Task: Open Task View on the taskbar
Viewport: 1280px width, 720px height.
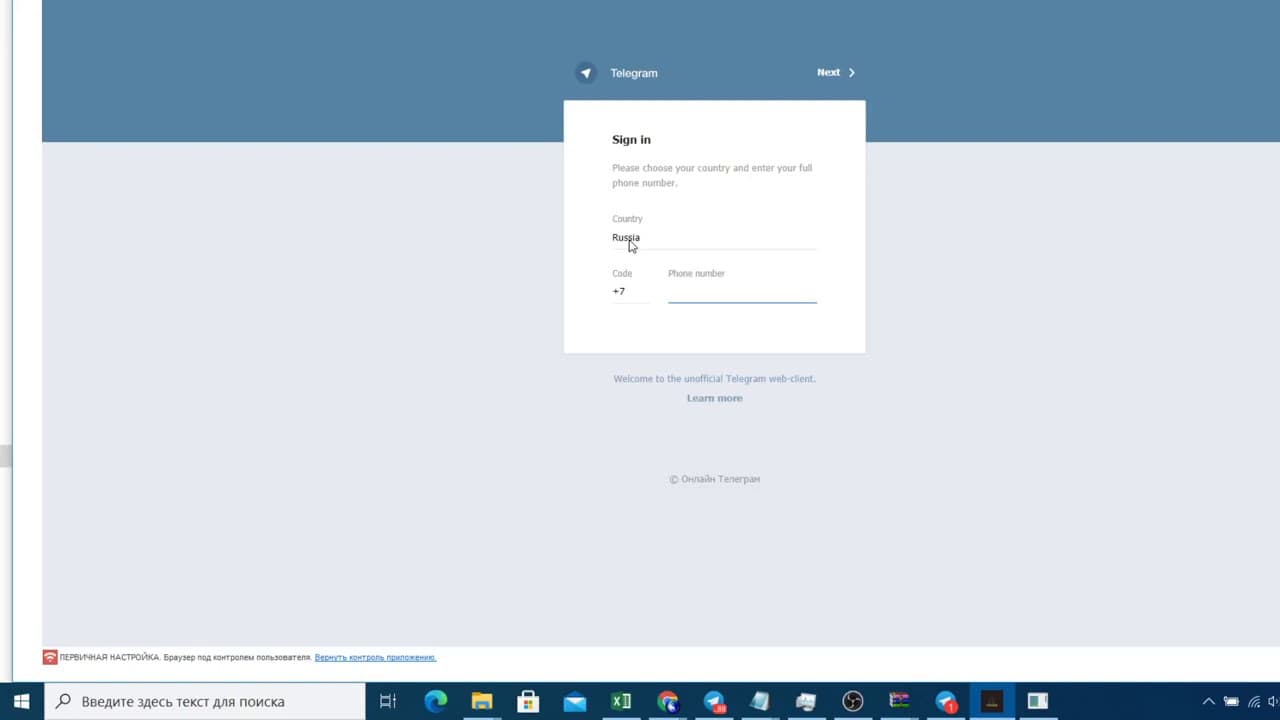Action: (x=388, y=701)
